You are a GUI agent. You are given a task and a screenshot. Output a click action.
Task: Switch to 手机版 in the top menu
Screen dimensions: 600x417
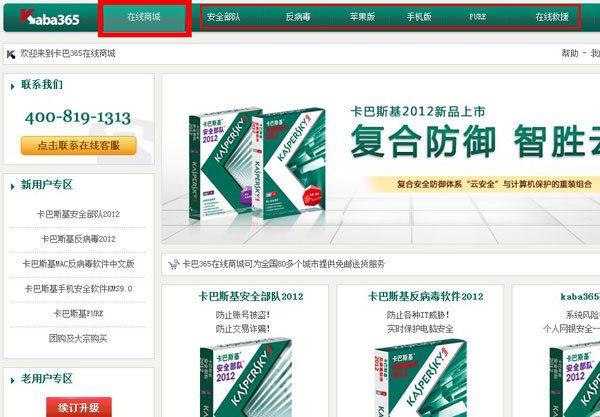pos(420,18)
